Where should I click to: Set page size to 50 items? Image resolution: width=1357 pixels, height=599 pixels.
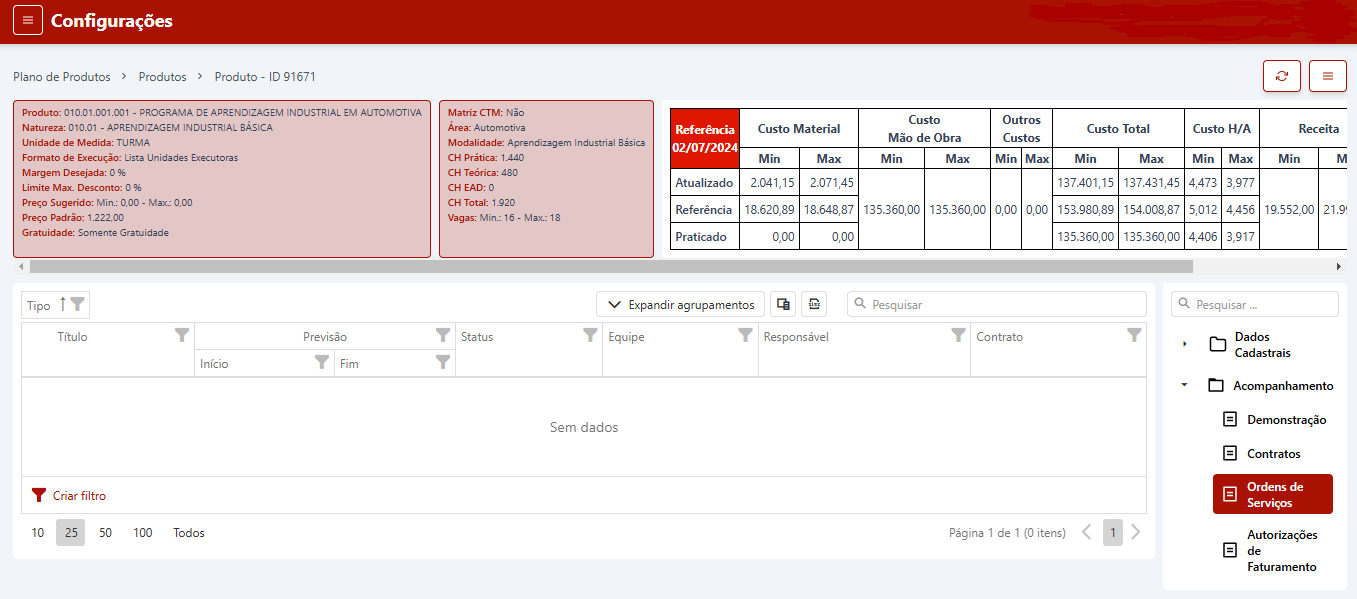(x=105, y=533)
